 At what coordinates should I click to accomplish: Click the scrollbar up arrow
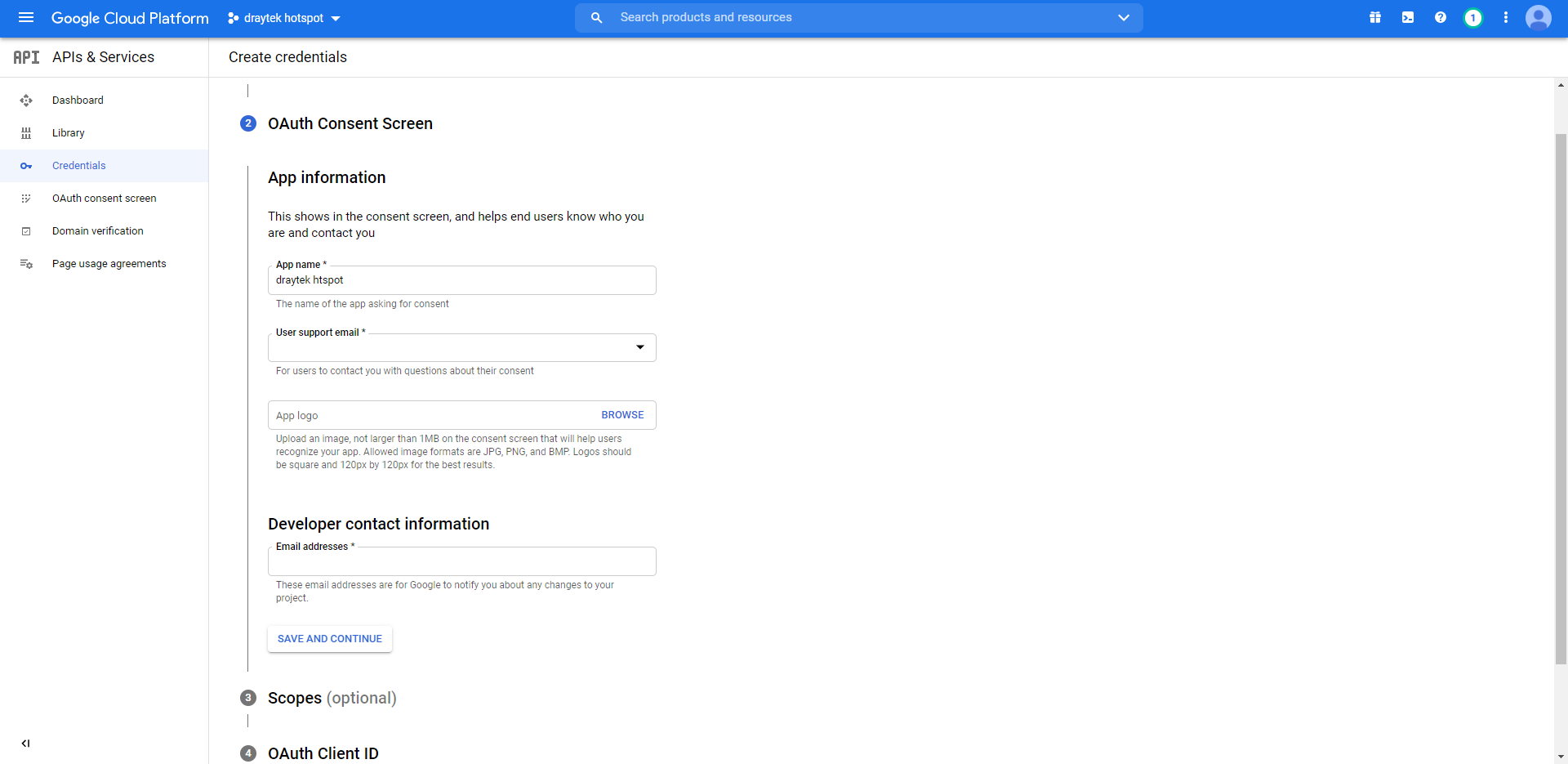pos(1561,85)
